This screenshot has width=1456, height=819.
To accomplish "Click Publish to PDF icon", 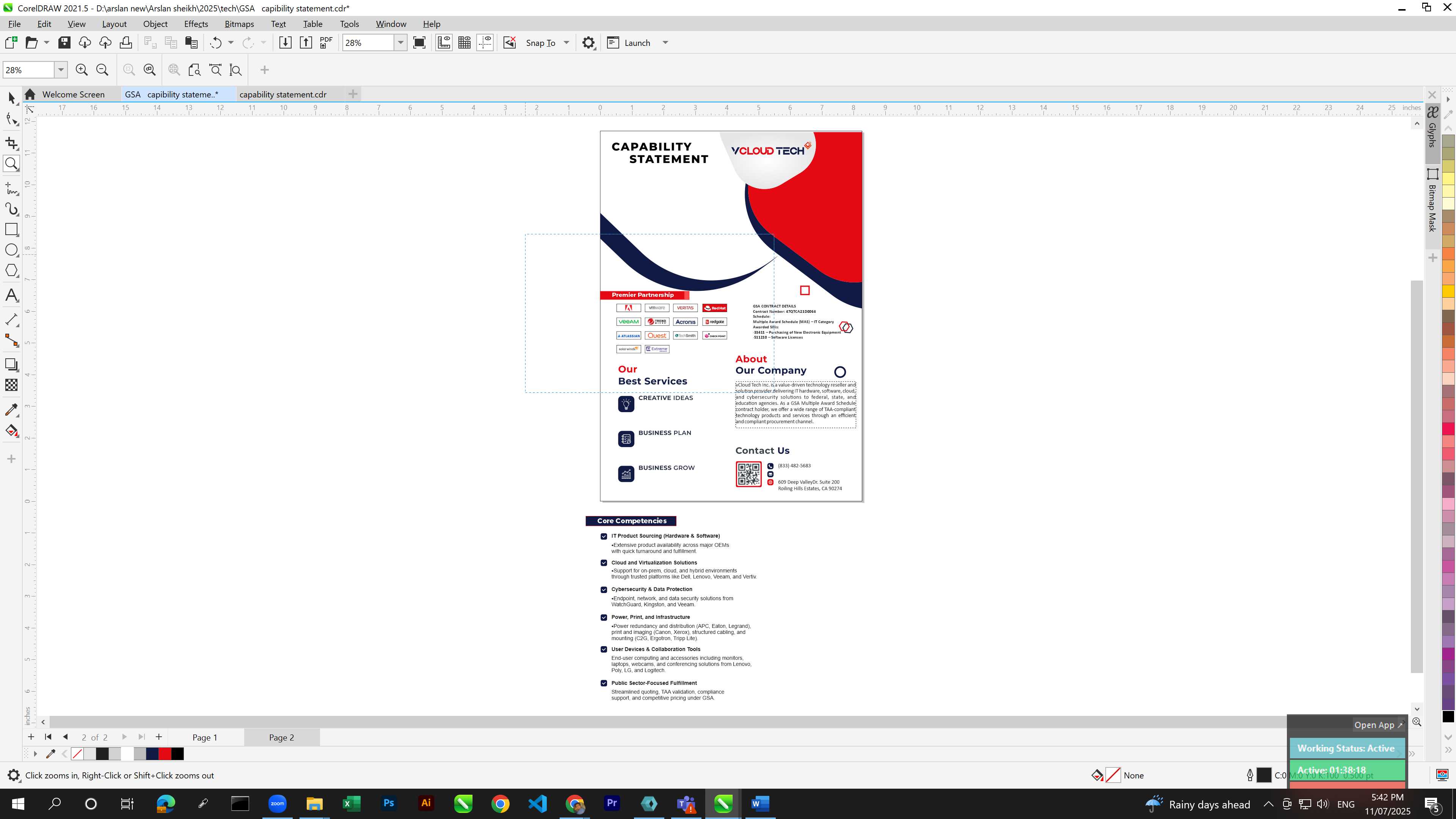I will coord(326,43).
